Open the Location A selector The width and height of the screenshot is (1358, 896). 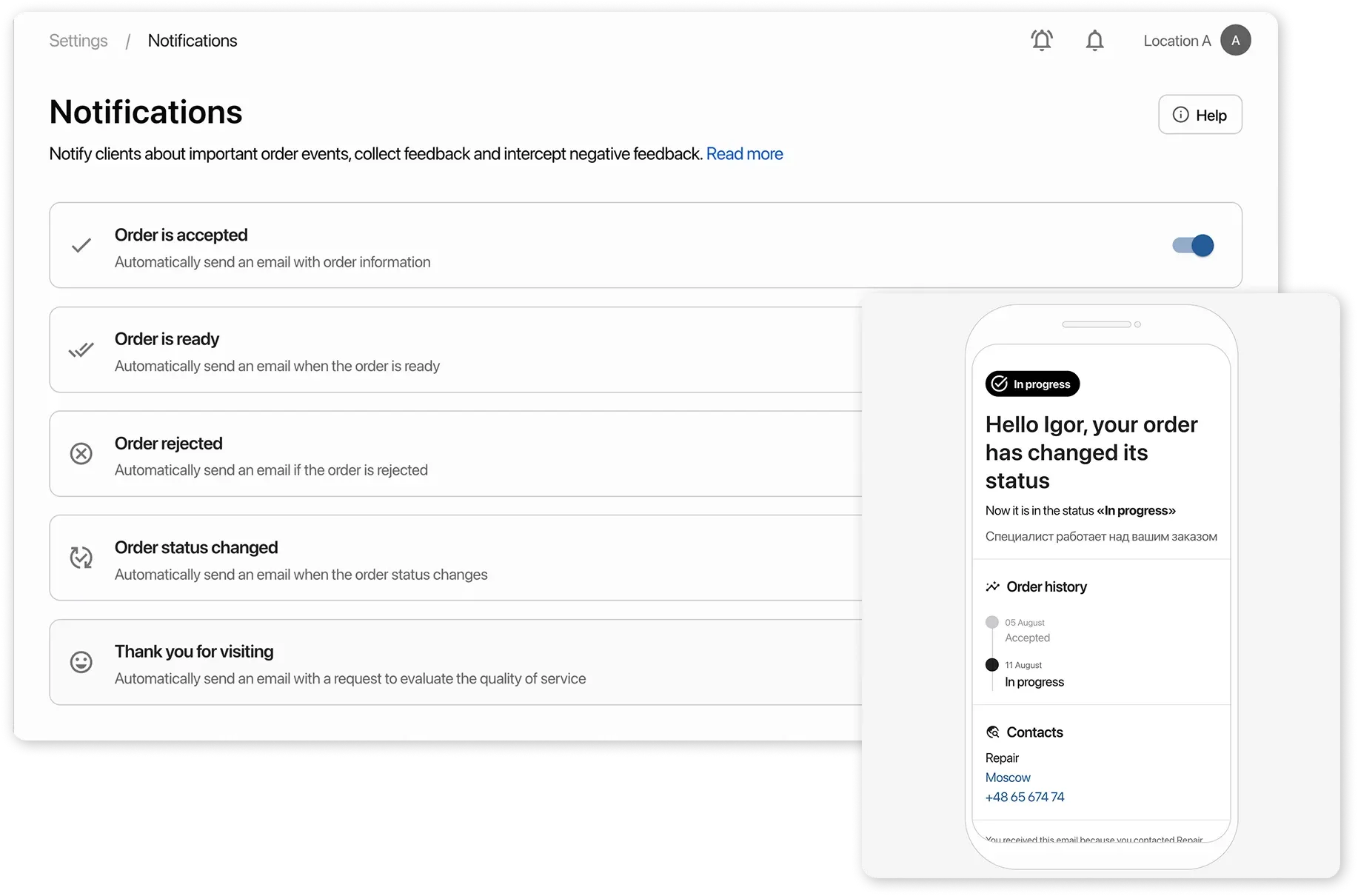[1177, 40]
